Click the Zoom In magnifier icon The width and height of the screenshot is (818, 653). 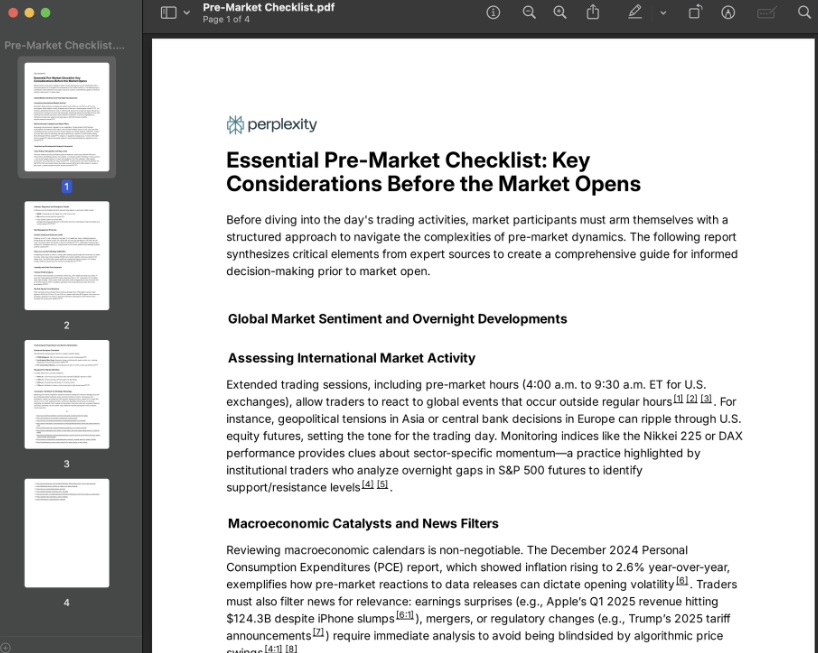click(560, 12)
